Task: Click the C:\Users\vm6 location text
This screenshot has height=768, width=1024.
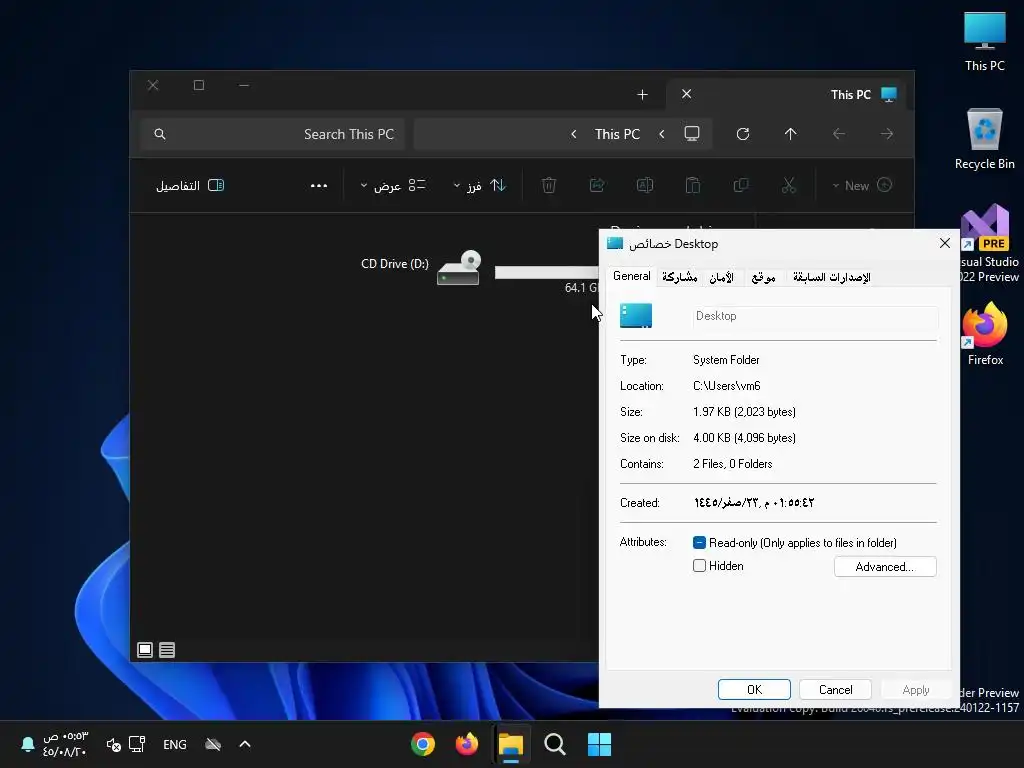Action: [x=727, y=386]
